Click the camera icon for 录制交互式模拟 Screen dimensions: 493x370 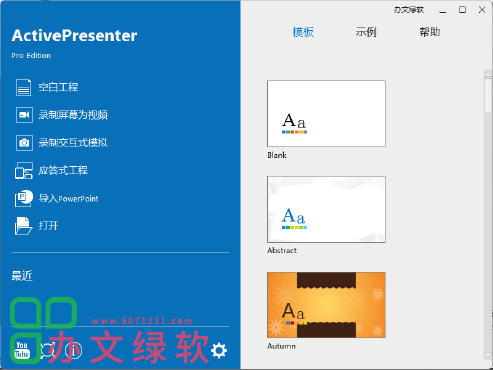[x=24, y=143]
